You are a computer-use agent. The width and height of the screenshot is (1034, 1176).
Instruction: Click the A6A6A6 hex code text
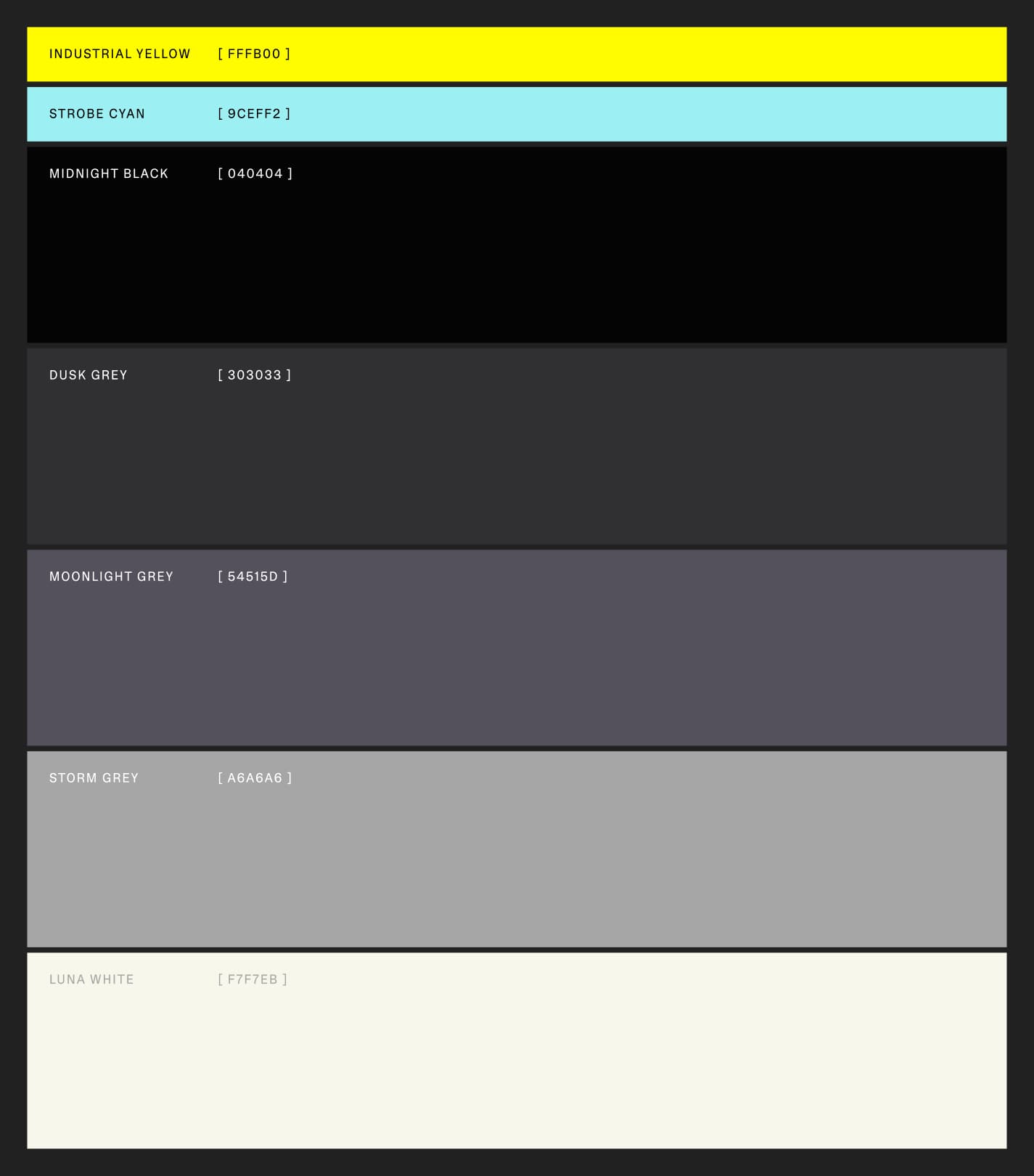coord(255,778)
